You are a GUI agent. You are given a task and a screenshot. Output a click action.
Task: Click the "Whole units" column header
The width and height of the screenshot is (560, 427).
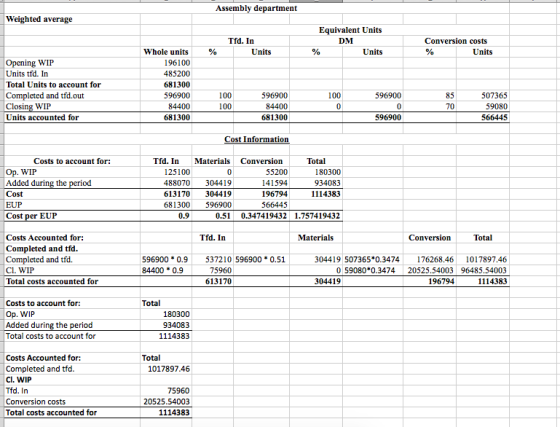(x=166, y=52)
